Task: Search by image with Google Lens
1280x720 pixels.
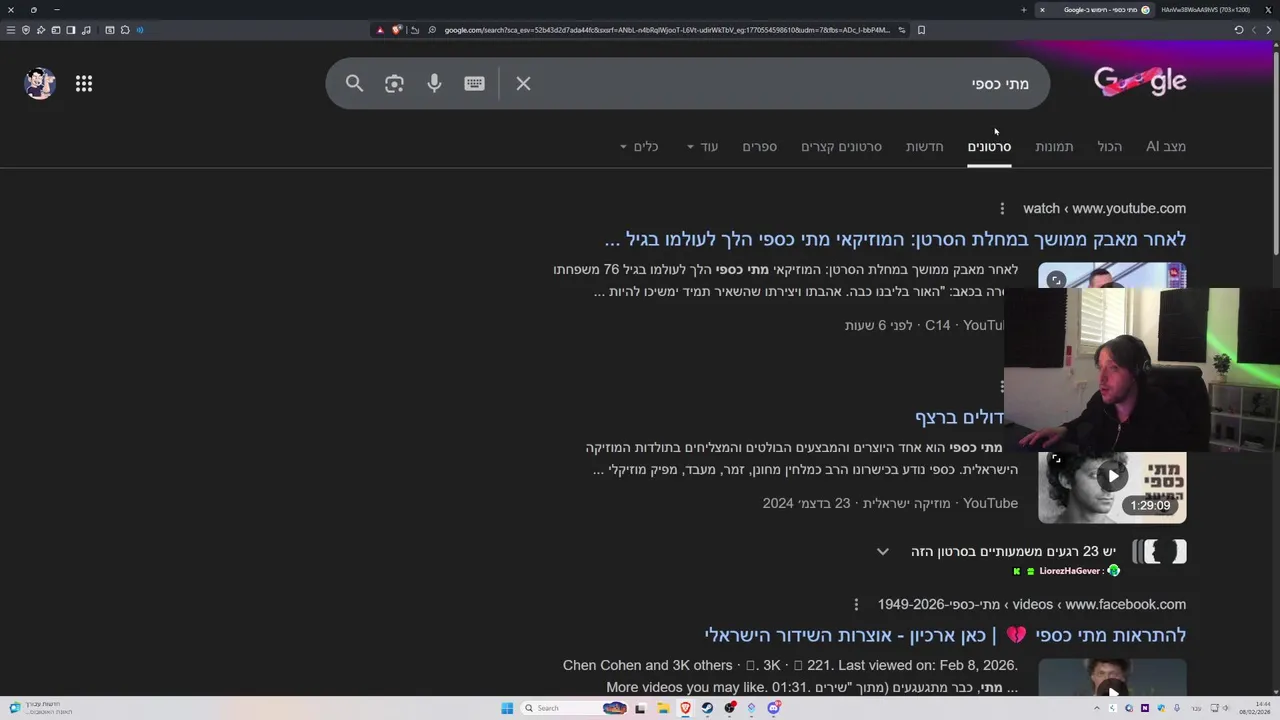Action: (x=394, y=84)
